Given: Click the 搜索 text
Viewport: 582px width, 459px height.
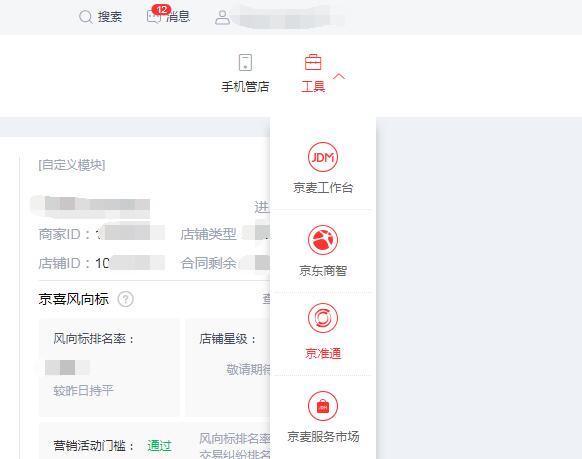Looking at the screenshot, I should (x=110, y=17).
